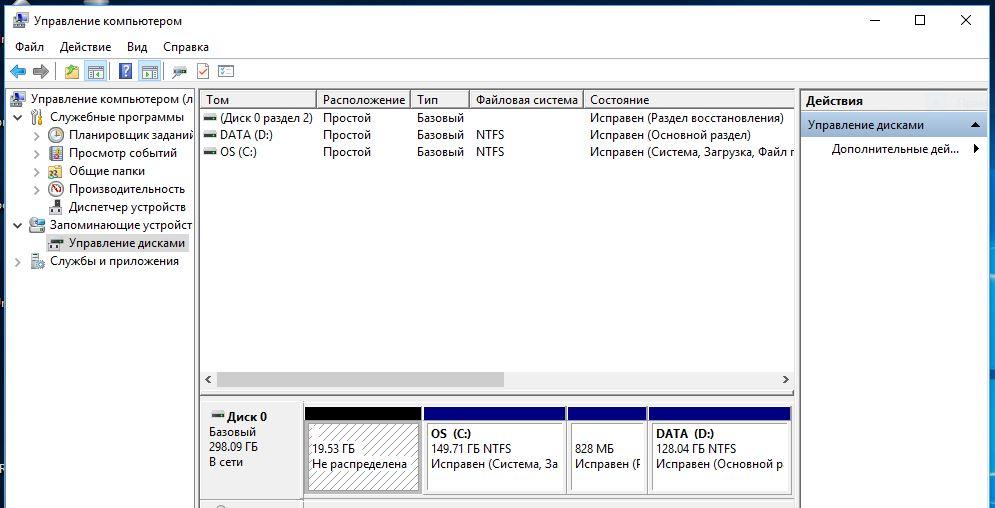The image size is (995, 508).
Task: Open Help with the blue question mark icon
Action: pyautogui.click(x=126, y=72)
